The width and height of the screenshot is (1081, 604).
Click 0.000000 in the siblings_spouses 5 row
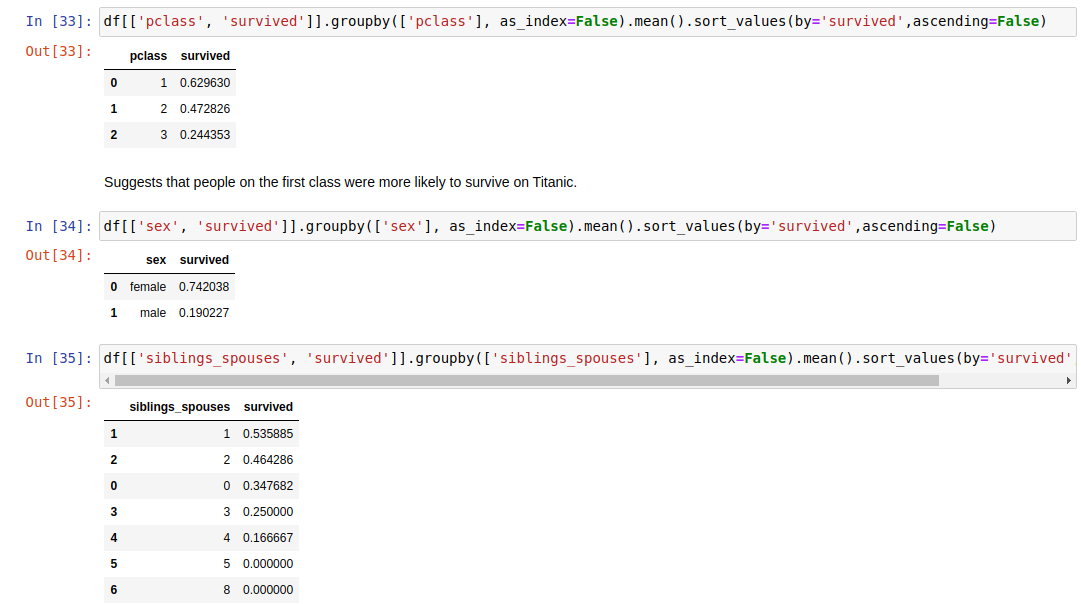coord(267,564)
